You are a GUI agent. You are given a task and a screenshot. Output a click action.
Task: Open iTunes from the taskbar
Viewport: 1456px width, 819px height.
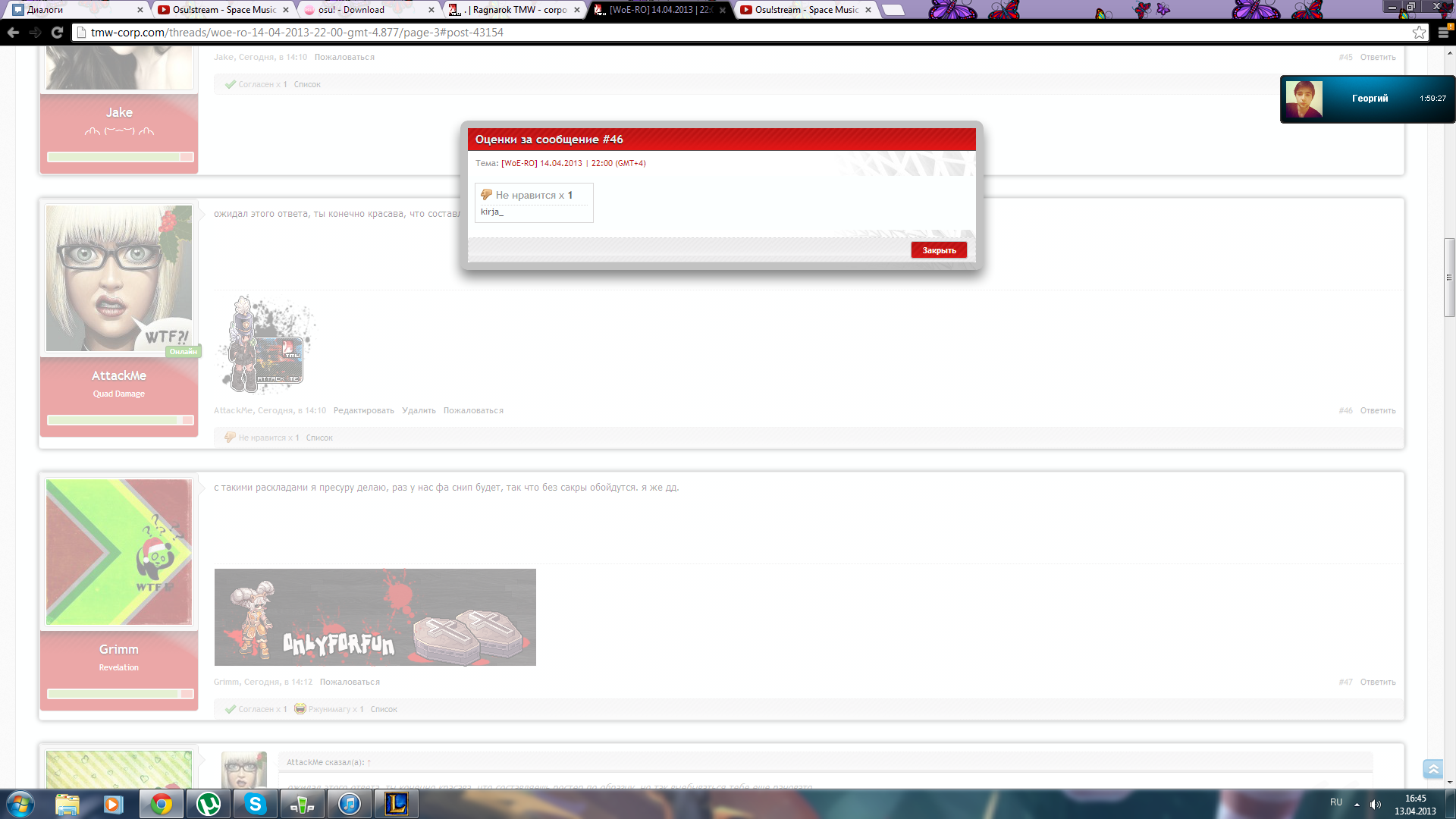349,804
